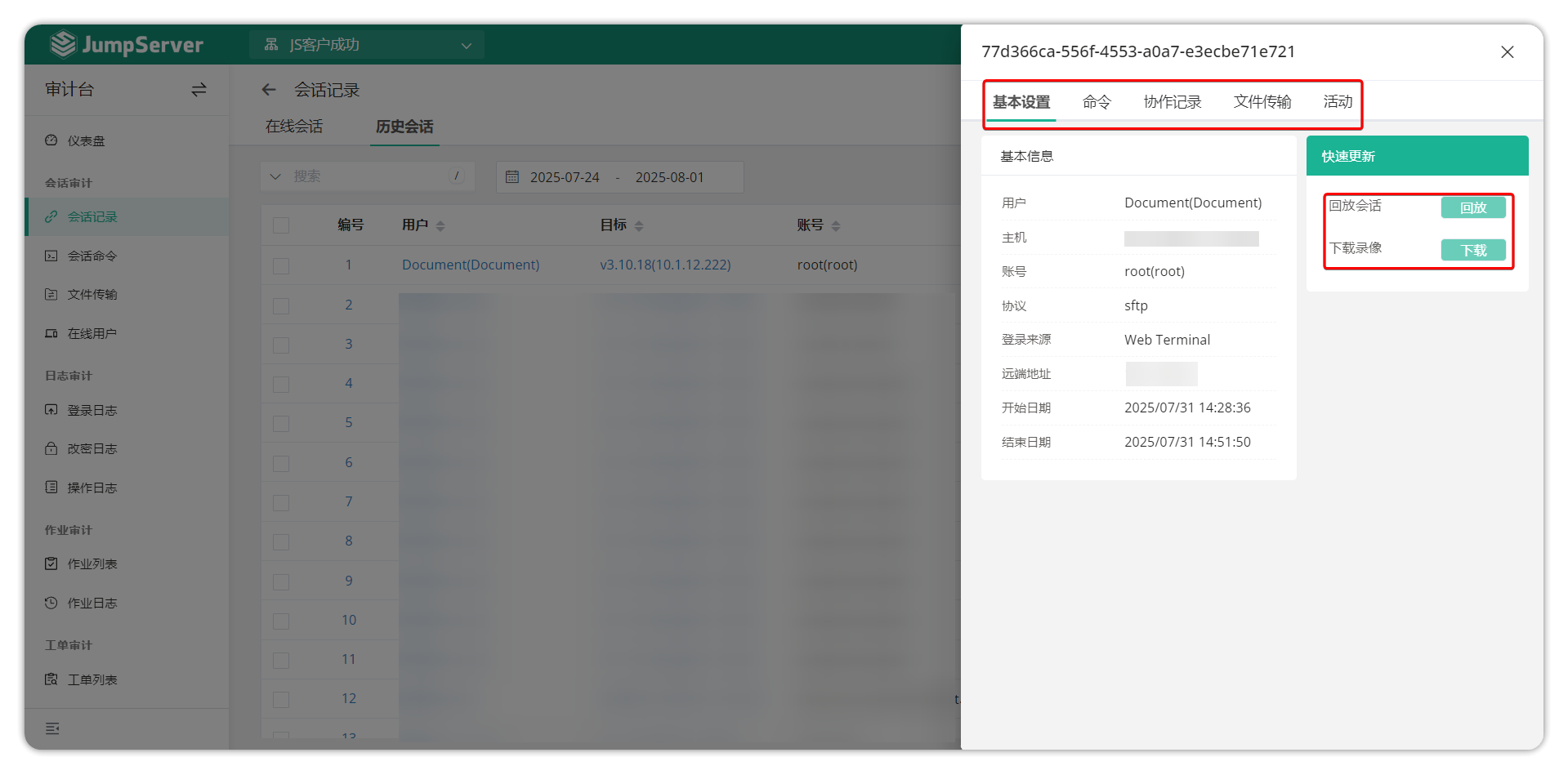Click the session ID title 77d366ca-556f-4553

click(1138, 51)
